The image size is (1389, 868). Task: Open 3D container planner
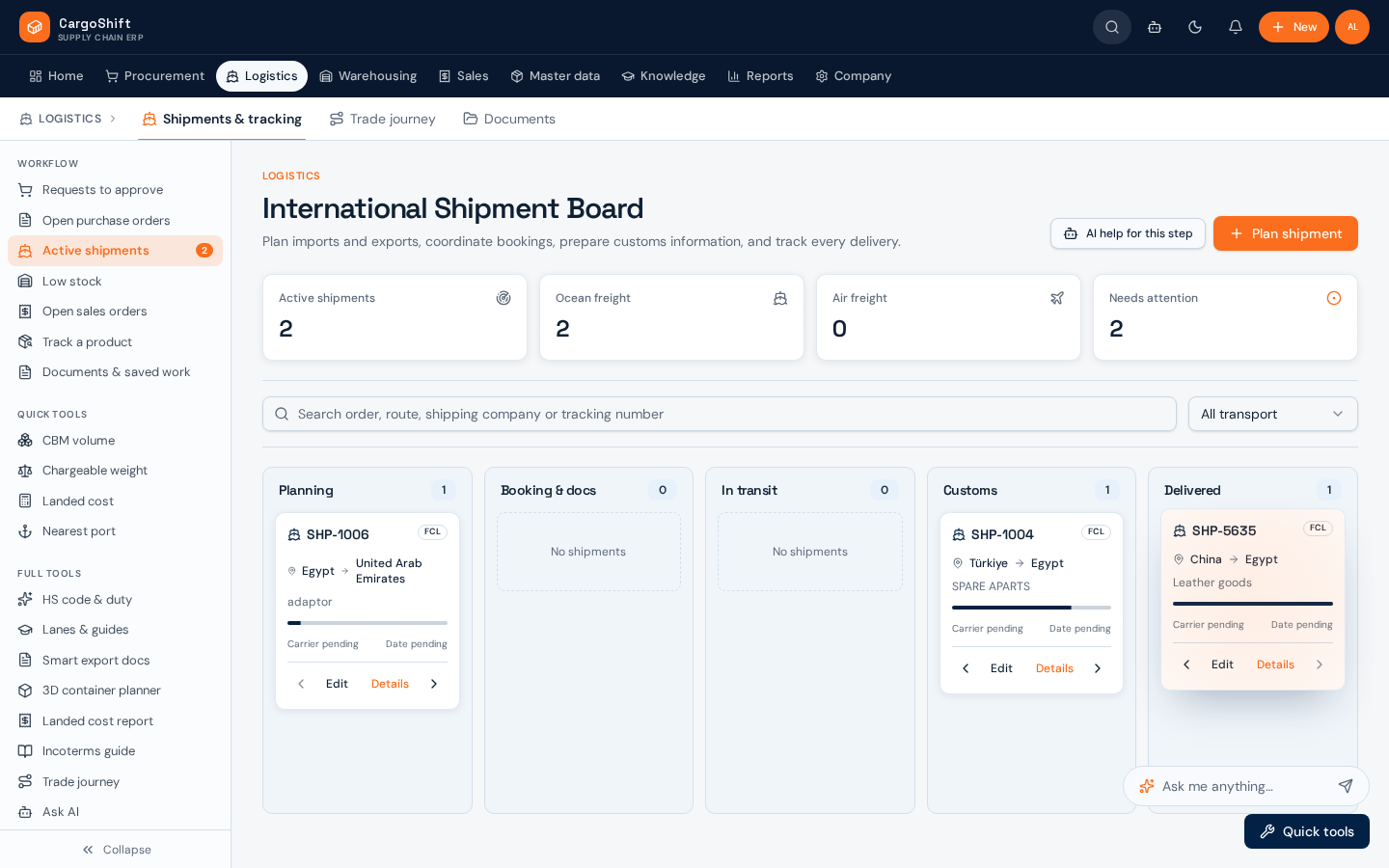(115, 691)
